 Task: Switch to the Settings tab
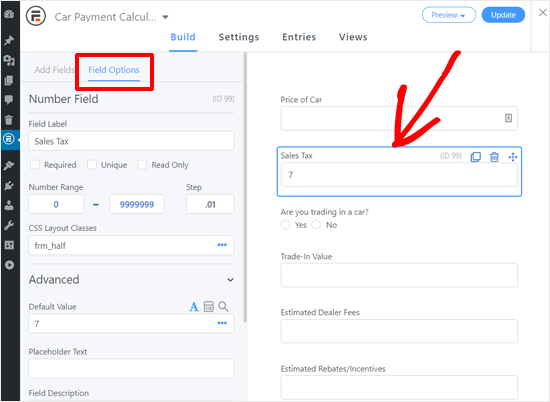point(239,37)
